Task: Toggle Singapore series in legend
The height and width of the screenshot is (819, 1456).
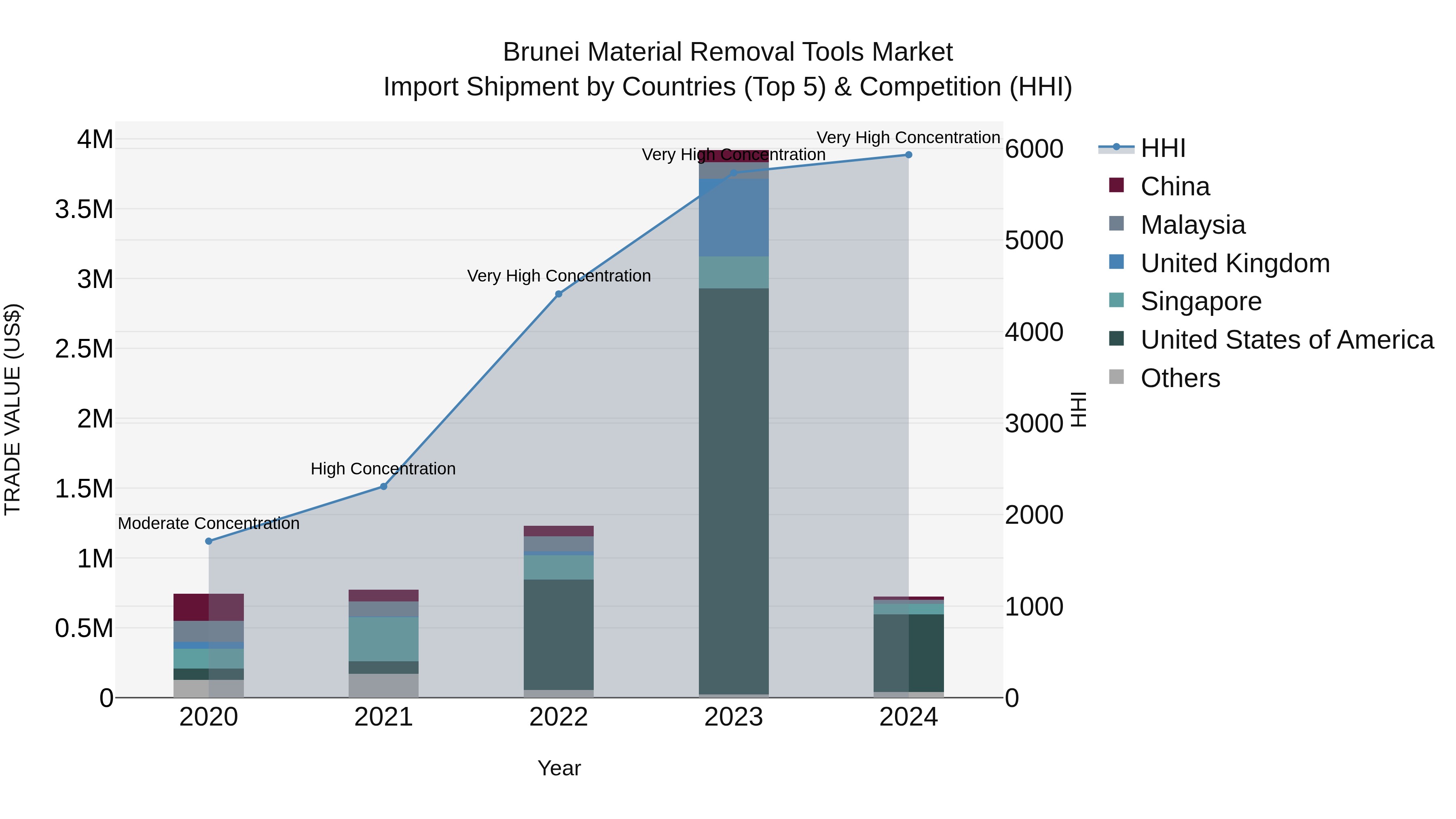Action: click(1185, 301)
